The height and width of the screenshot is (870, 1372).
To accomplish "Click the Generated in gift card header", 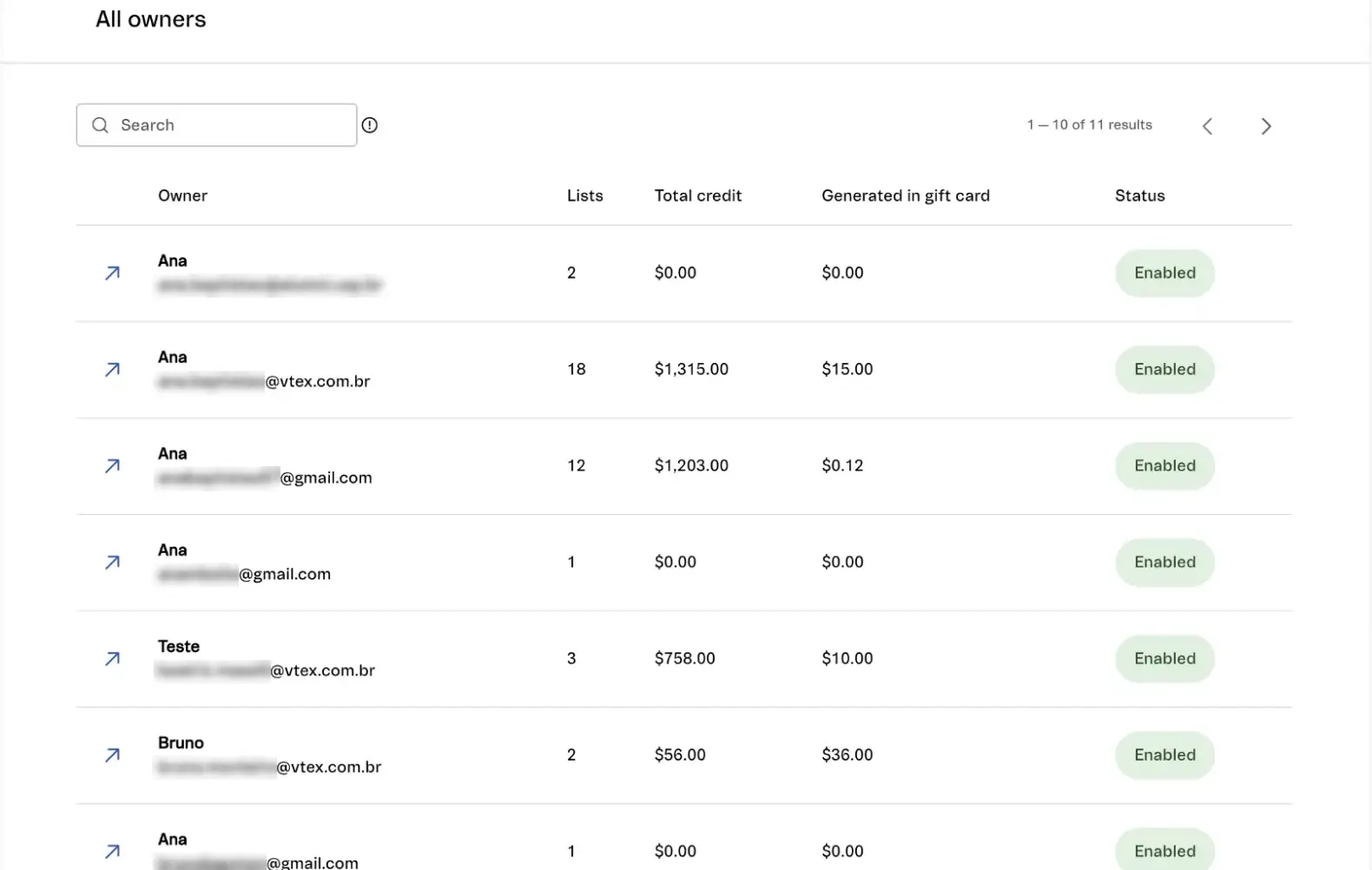I will [905, 196].
